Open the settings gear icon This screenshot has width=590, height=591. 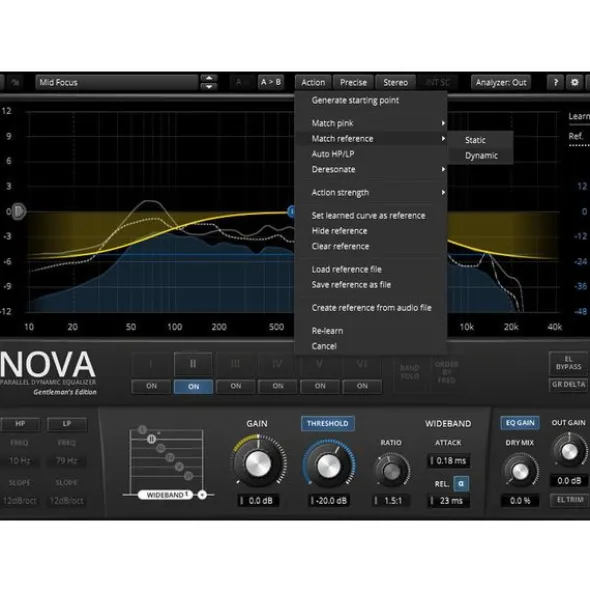click(575, 82)
